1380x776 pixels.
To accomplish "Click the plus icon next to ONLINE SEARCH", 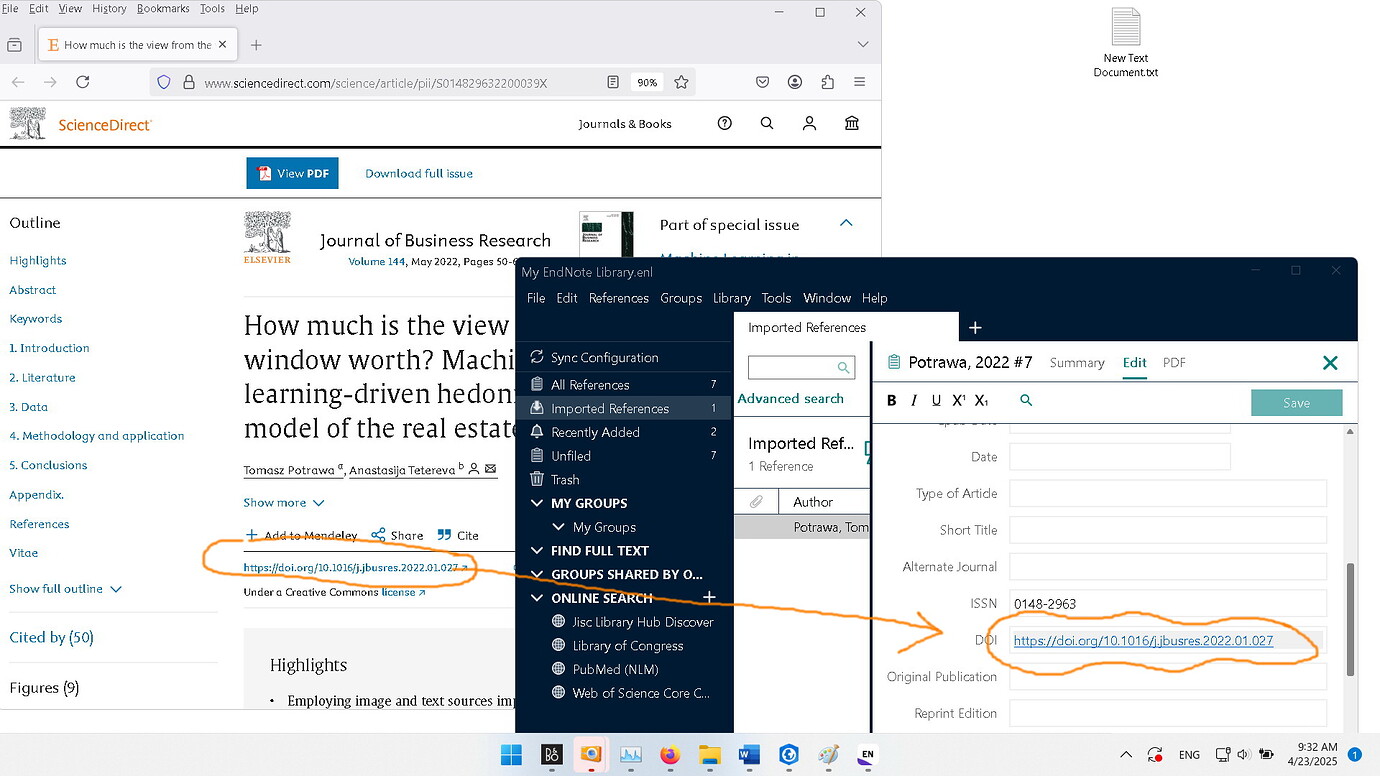I will (709, 597).
